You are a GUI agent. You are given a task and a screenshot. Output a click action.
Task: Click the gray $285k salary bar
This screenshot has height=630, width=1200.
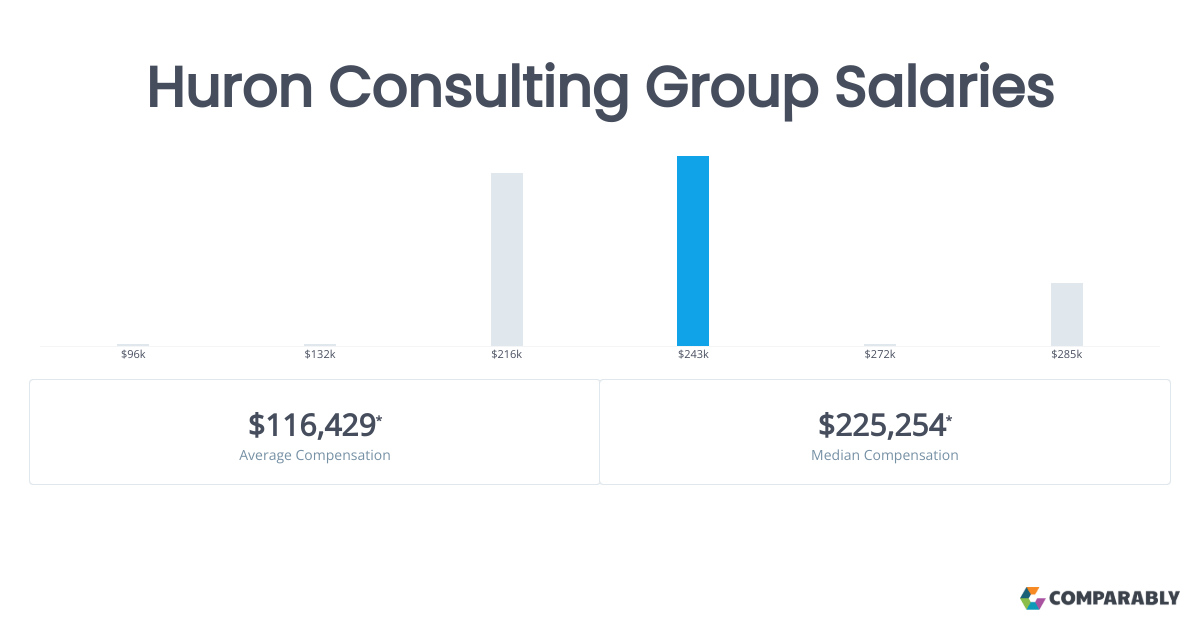[x=1067, y=314]
